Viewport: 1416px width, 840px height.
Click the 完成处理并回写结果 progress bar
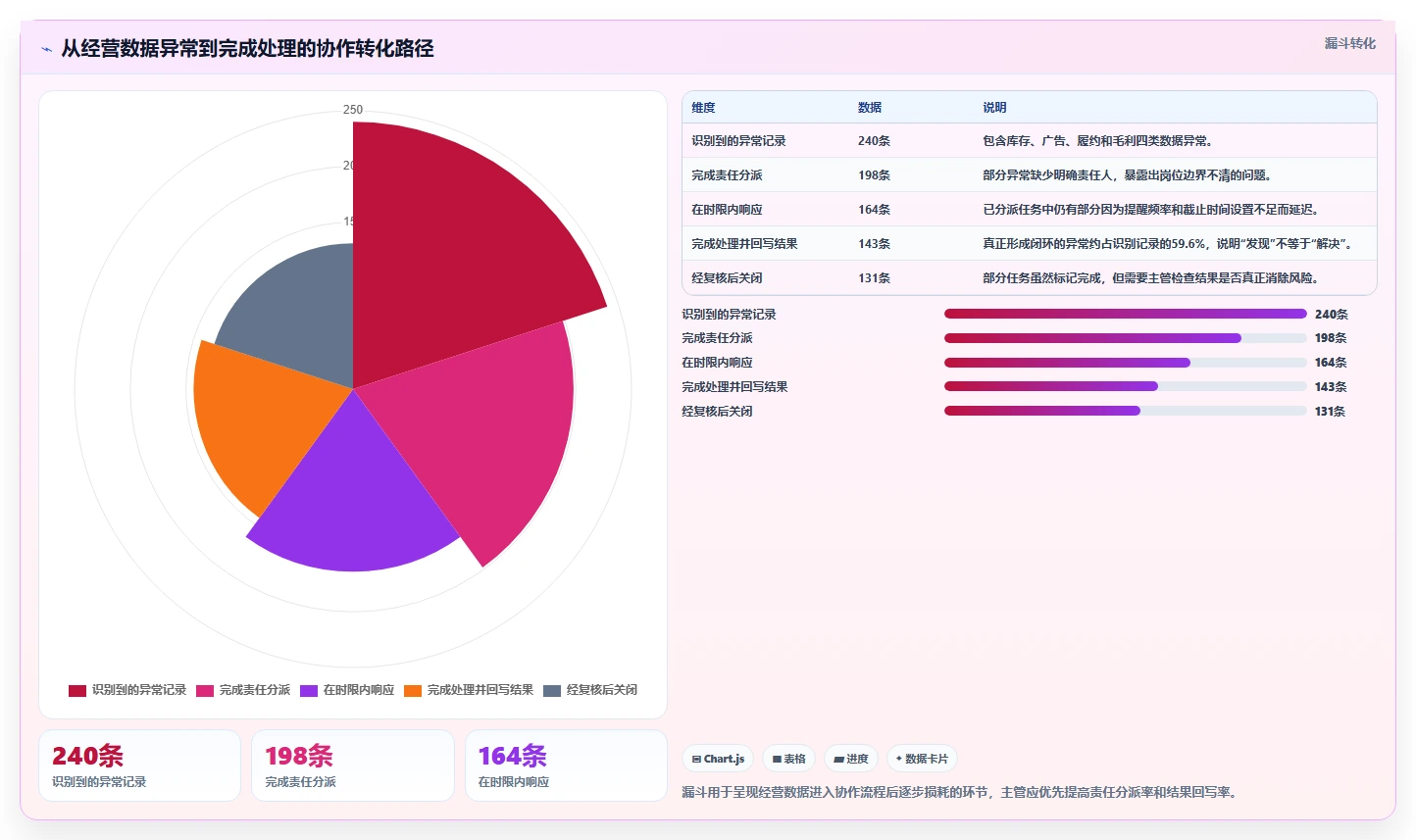pos(1125,386)
